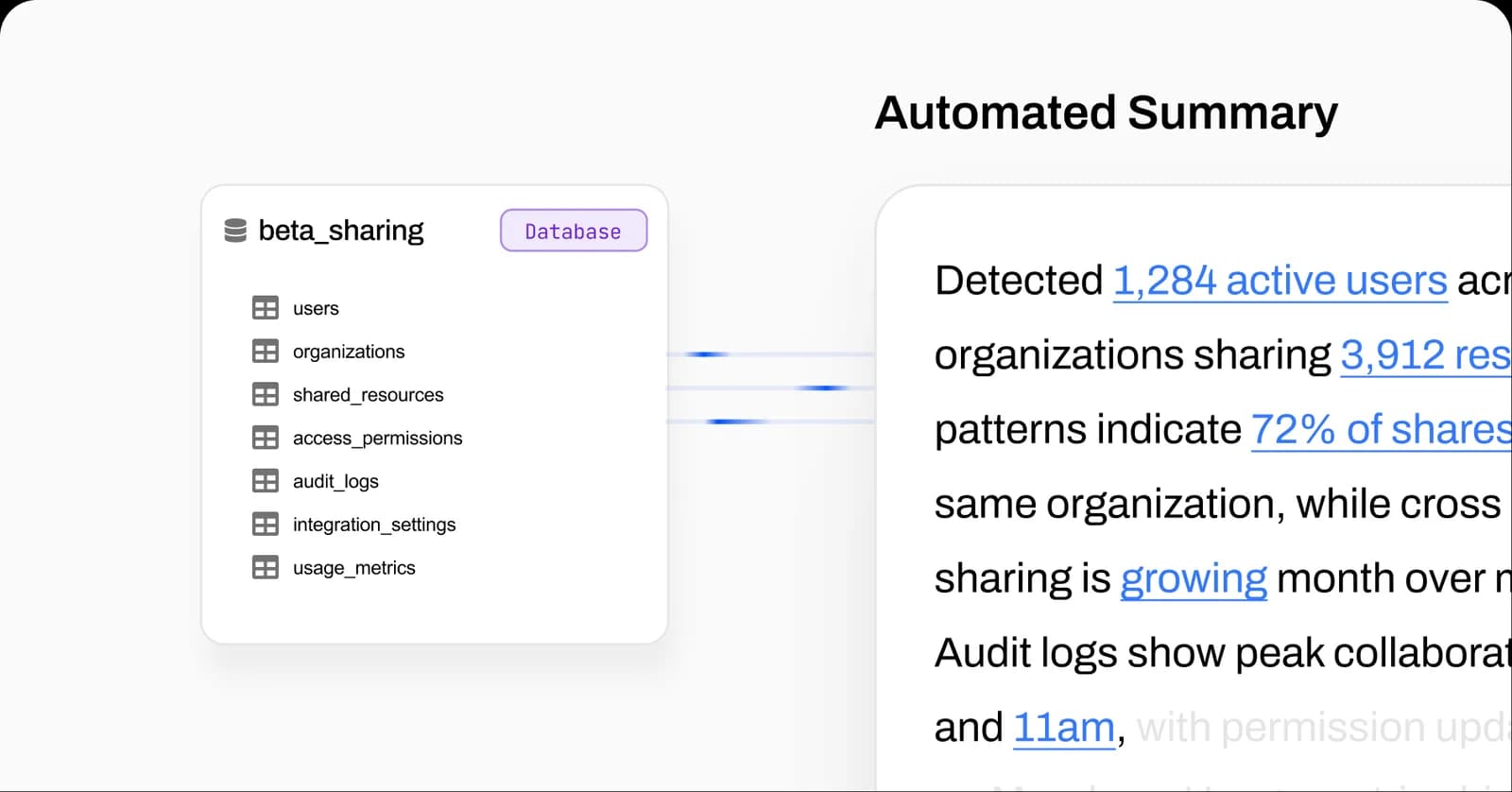Screen dimensions: 1512x792
Task: Open the 11am highlighted link
Action: [x=1063, y=728]
